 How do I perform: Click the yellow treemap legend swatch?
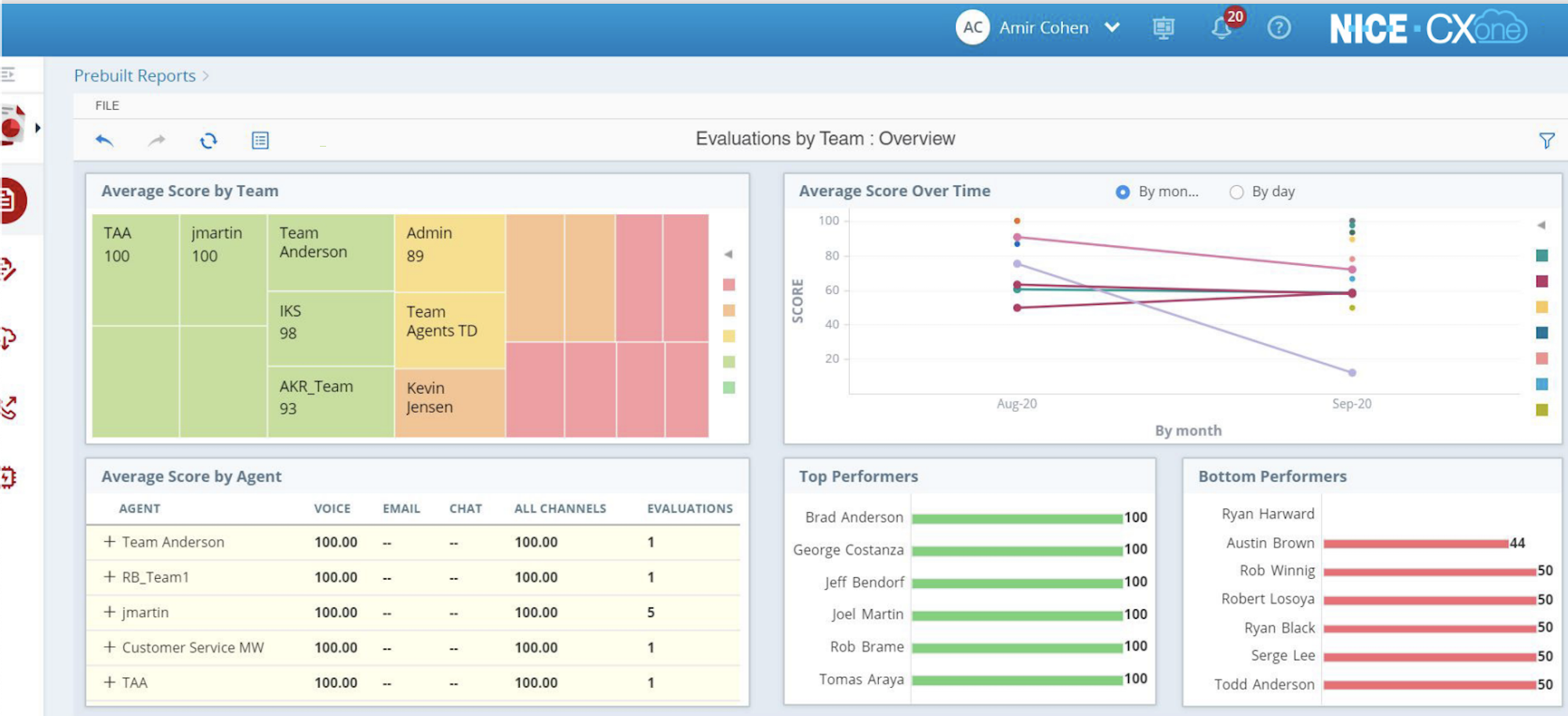pyautogui.click(x=729, y=336)
